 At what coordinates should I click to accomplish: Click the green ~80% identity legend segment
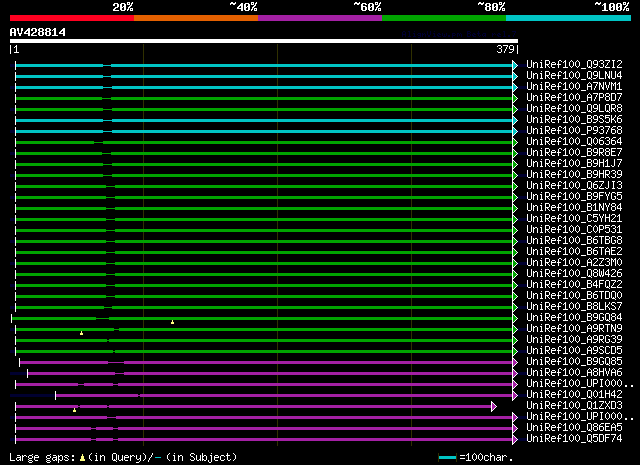(444, 18)
